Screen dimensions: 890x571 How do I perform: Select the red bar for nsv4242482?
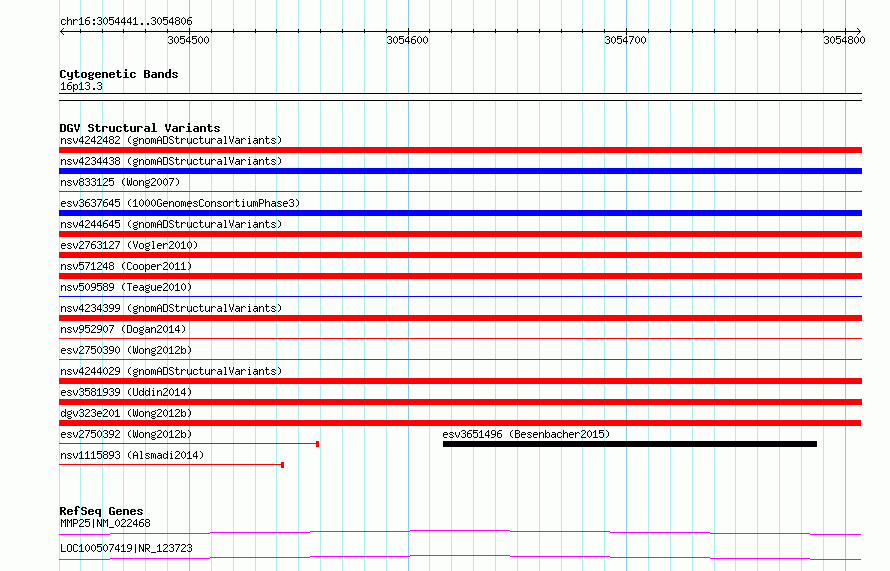tap(460, 150)
